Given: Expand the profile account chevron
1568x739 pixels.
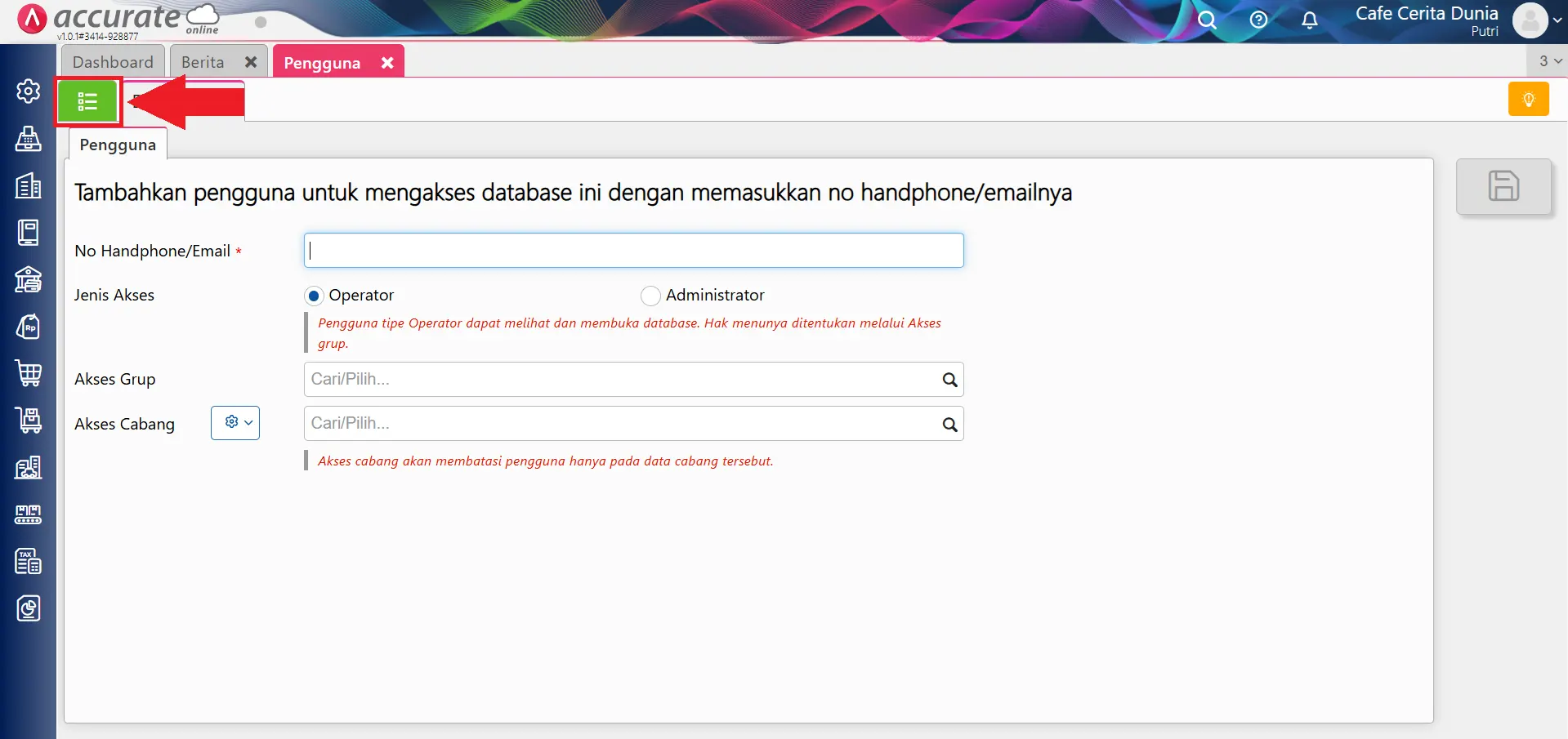Looking at the screenshot, I should [1557, 21].
